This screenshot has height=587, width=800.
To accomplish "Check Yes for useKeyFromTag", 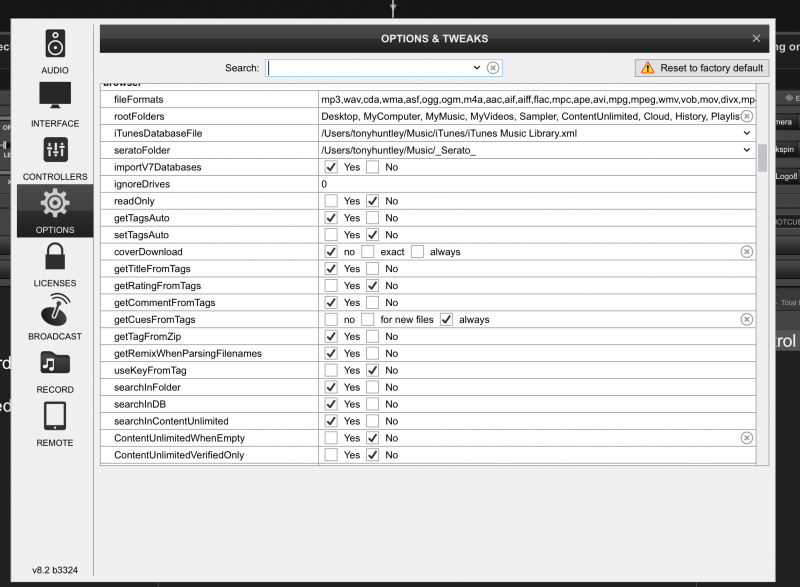I will click(331, 370).
